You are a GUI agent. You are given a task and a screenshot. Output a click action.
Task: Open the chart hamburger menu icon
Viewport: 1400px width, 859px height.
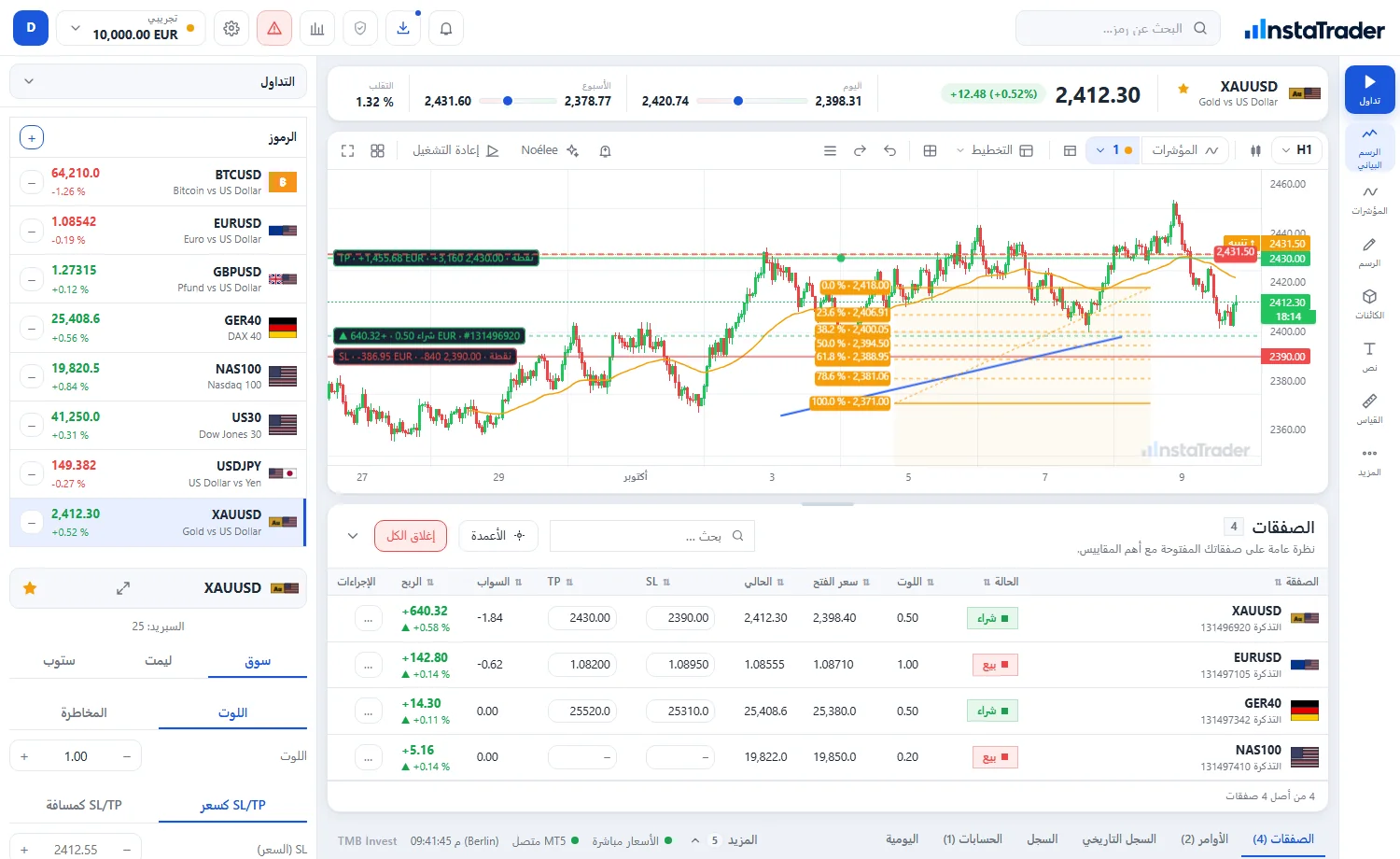[x=830, y=150]
